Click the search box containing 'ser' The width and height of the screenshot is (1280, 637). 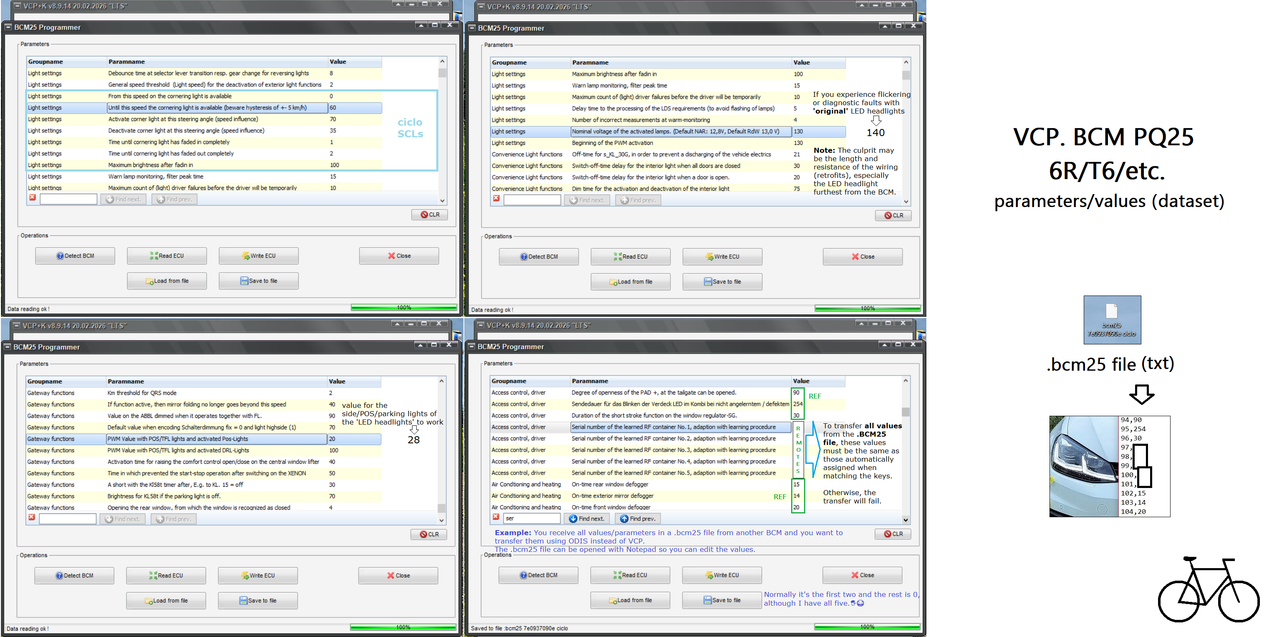pos(532,518)
